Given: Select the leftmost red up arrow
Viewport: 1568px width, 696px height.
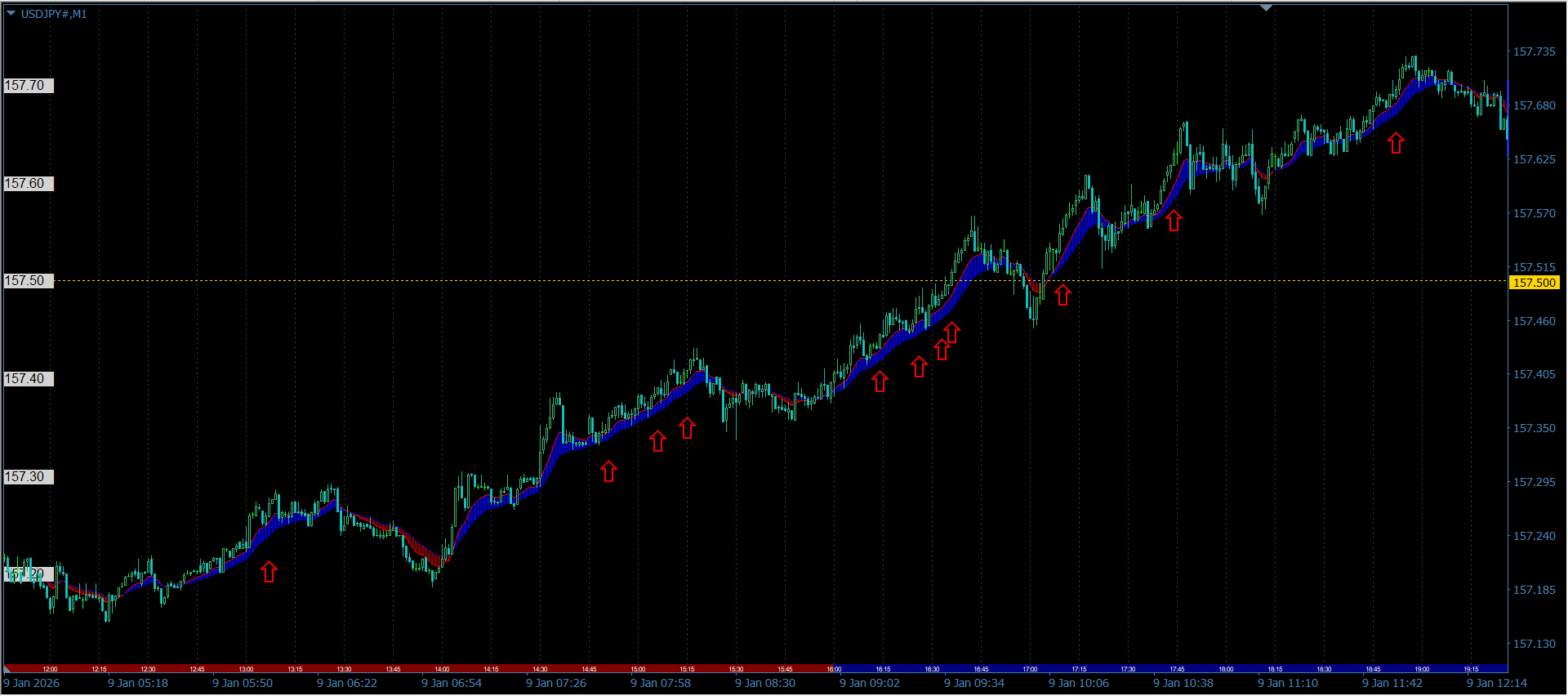Looking at the screenshot, I should tap(269, 572).
